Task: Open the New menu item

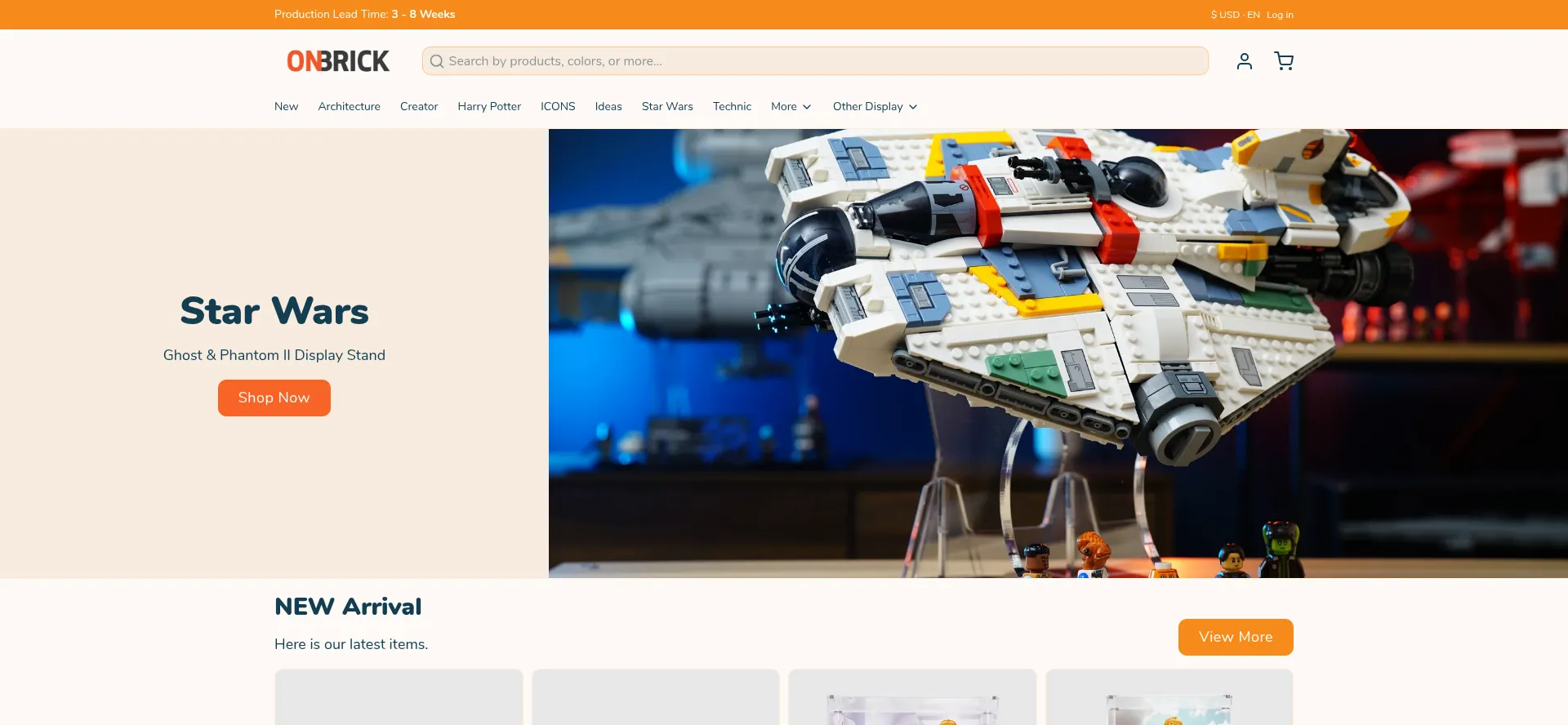Action: click(x=286, y=107)
